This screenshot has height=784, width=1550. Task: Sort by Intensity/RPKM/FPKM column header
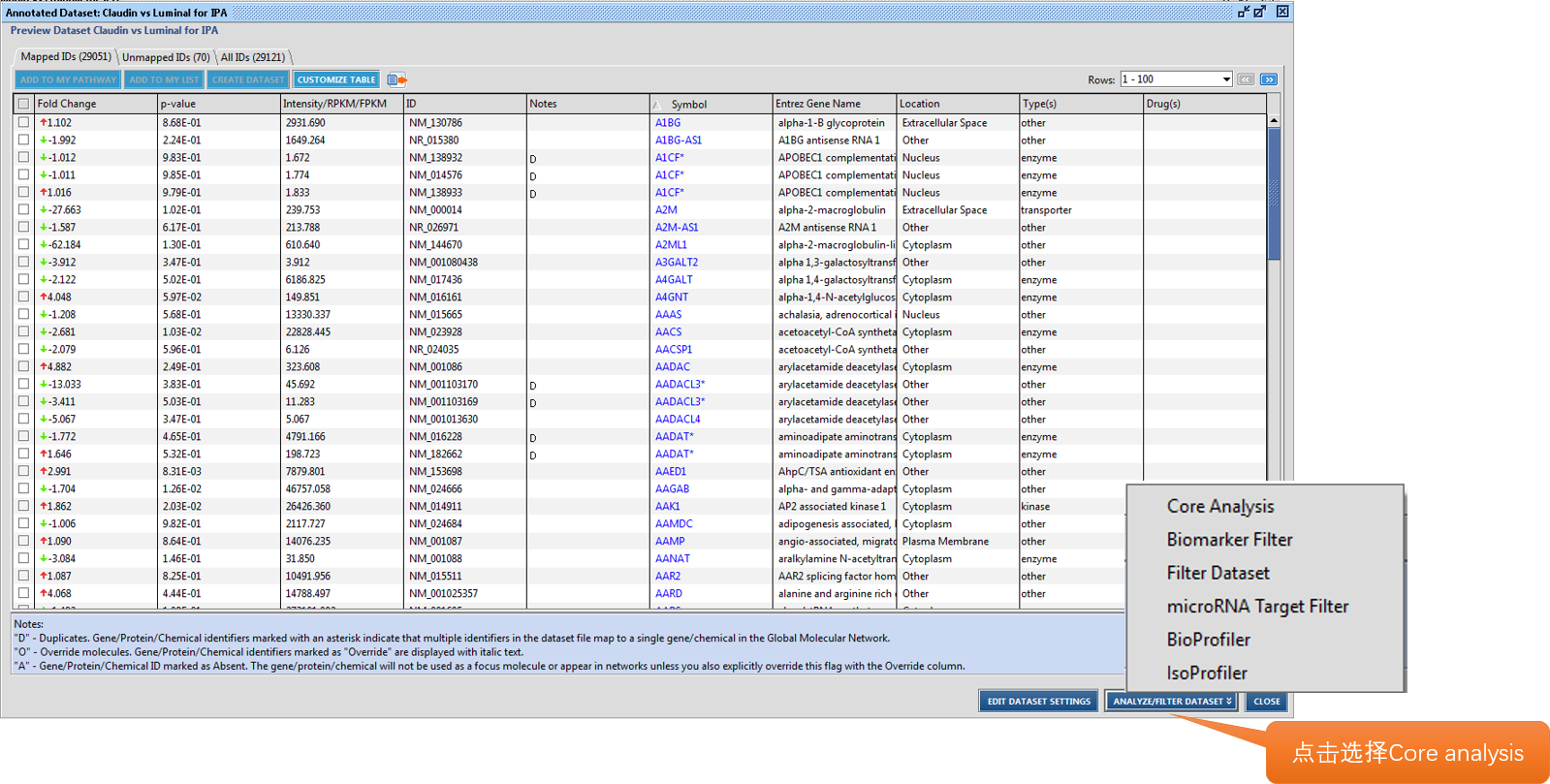pyautogui.click(x=341, y=104)
